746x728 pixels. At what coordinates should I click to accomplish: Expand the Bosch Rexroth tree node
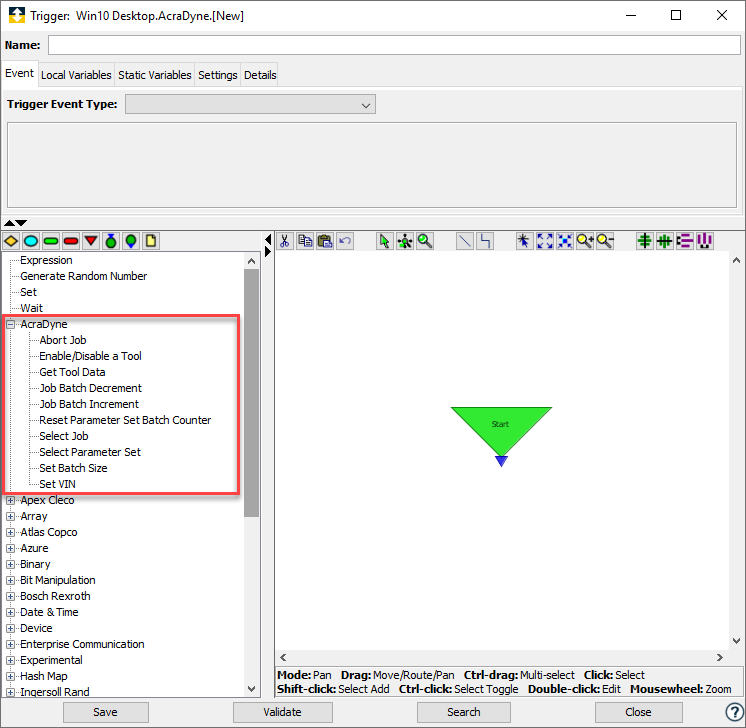pyautogui.click(x=10, y=597)
